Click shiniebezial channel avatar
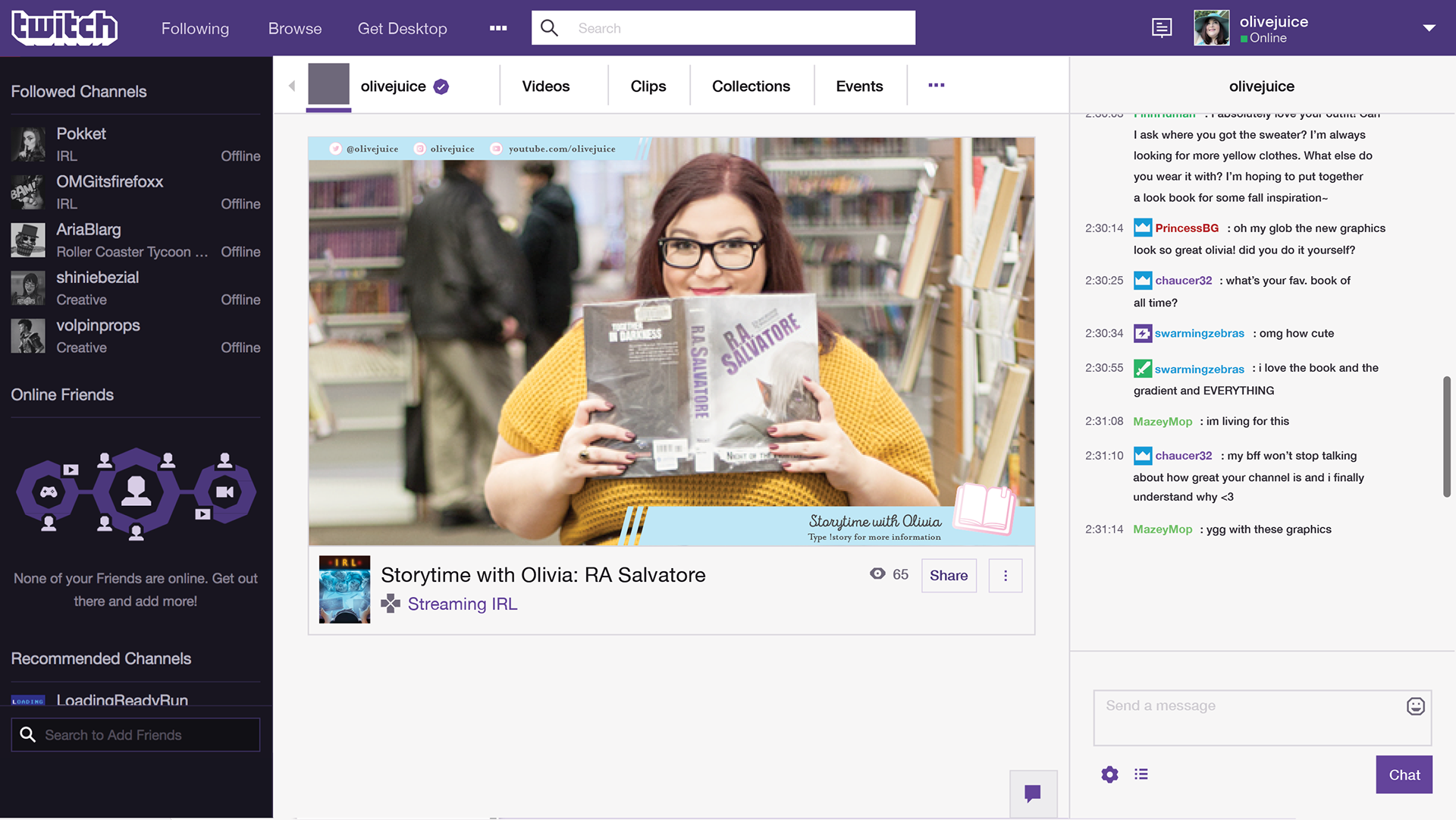This screenshot has width=1456, height=820. point(28,288)
